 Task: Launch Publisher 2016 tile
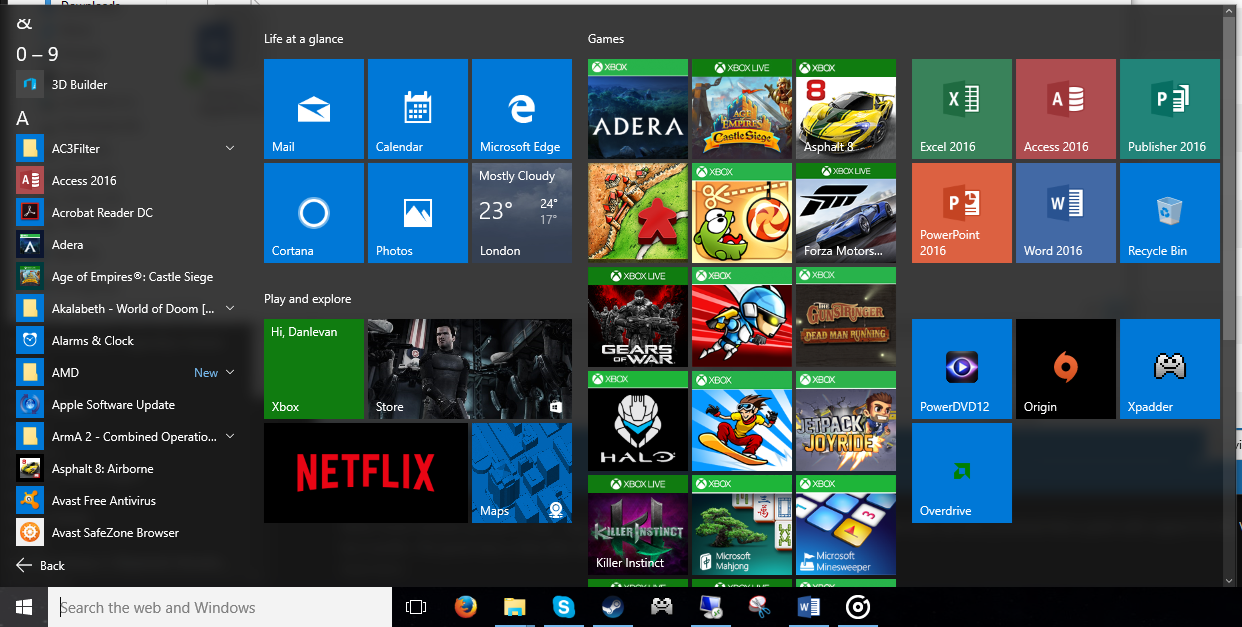pos(1170,109)
